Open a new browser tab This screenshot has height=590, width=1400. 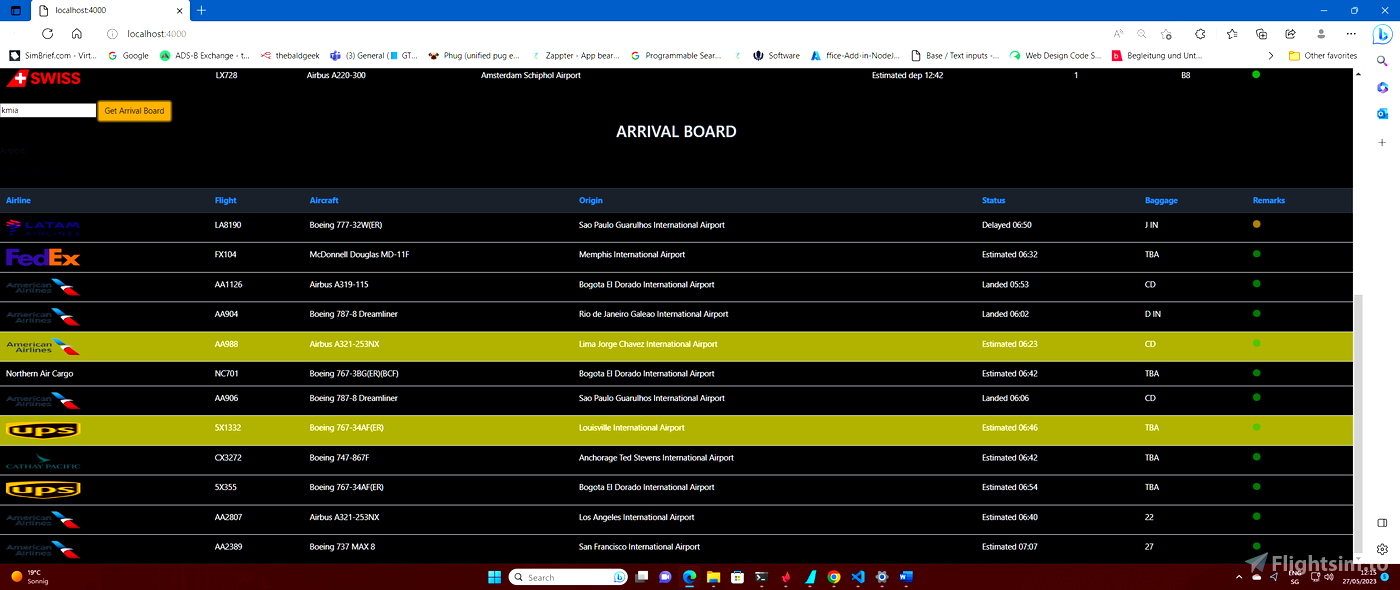coord(201,10)
